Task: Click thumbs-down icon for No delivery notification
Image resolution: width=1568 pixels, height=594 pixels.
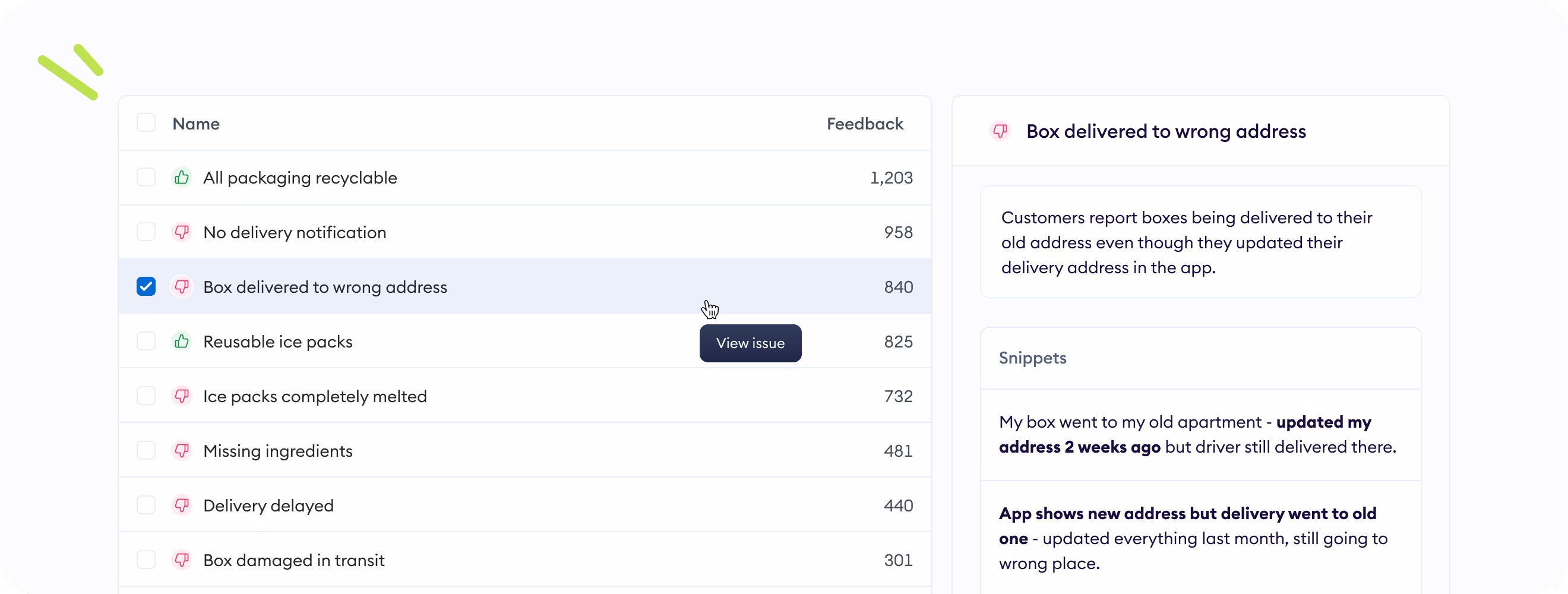Action: [181, 232]
